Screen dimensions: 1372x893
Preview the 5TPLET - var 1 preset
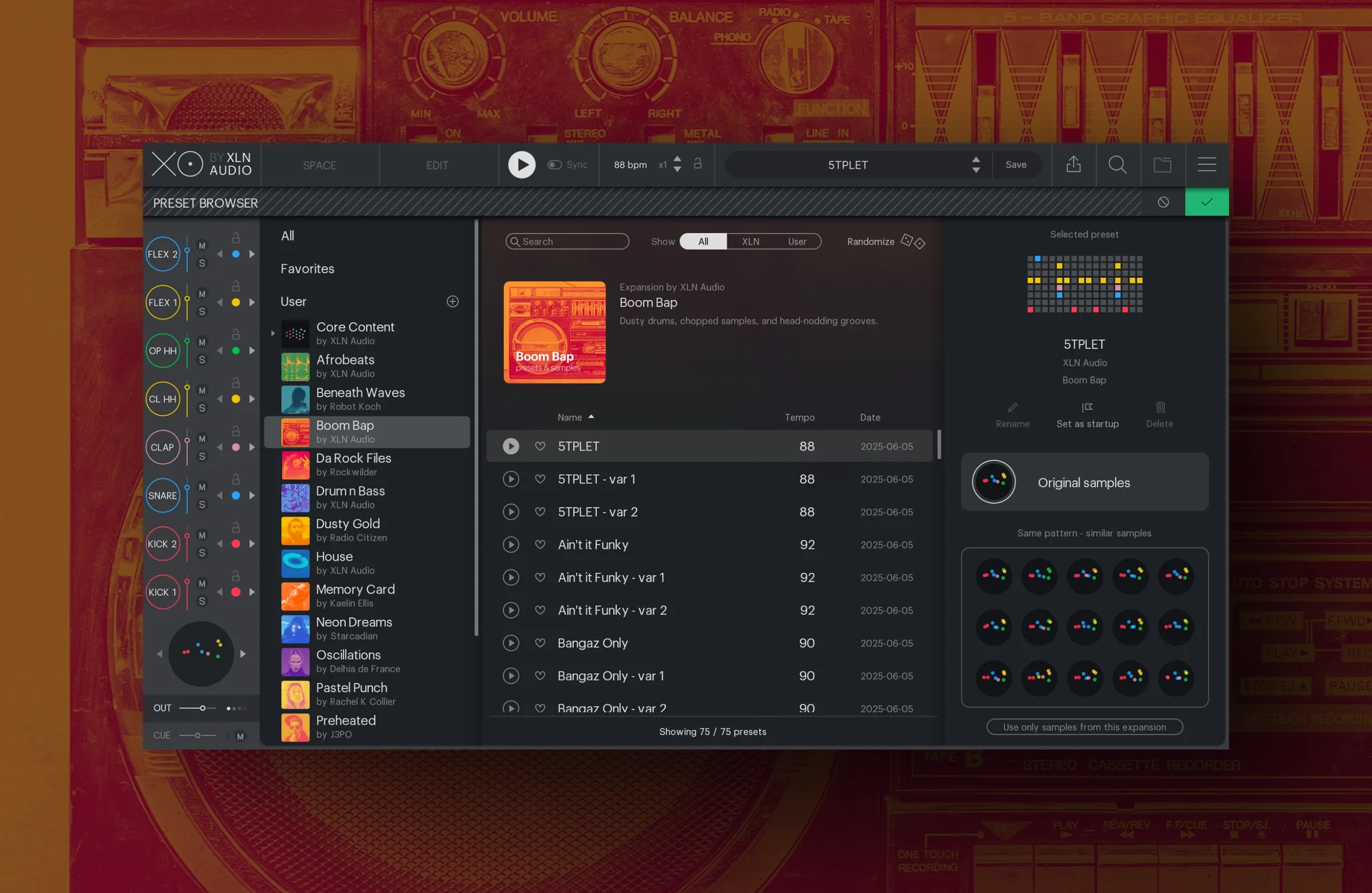tap(511, 479)
